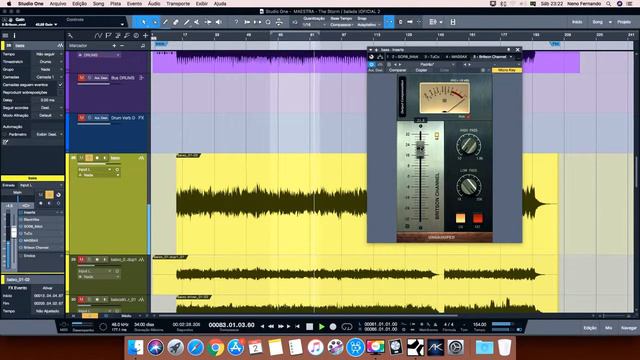Mute the Drum Verb D track
Screen dimensions: 640x360
click(x=81, y=118)
